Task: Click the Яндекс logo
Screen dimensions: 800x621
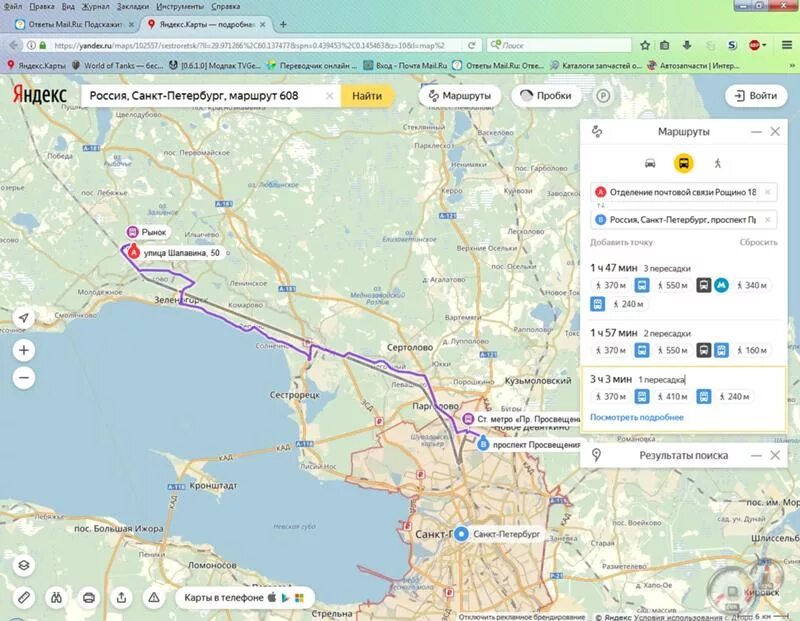Action: 39,95
